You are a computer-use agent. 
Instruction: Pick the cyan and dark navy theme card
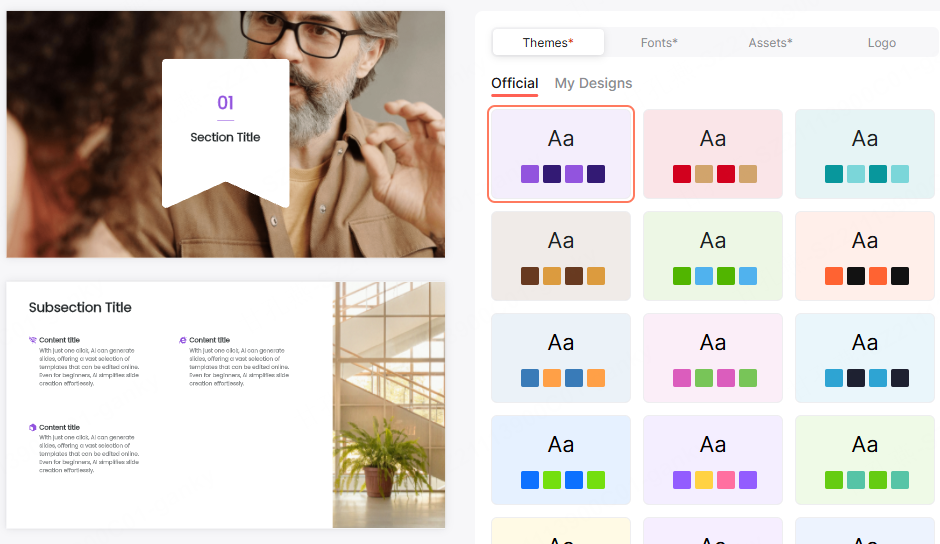click(x=864, y=358)
